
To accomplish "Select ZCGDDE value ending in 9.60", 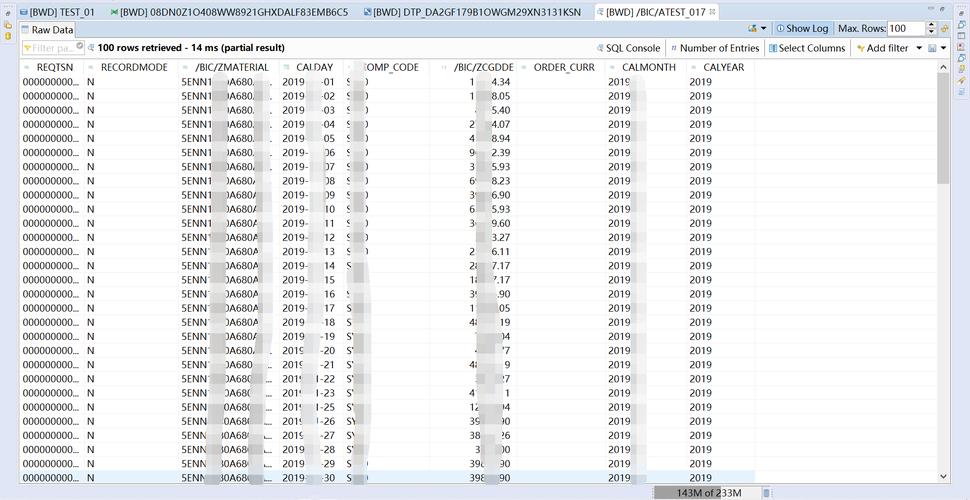I will (473, 223).
